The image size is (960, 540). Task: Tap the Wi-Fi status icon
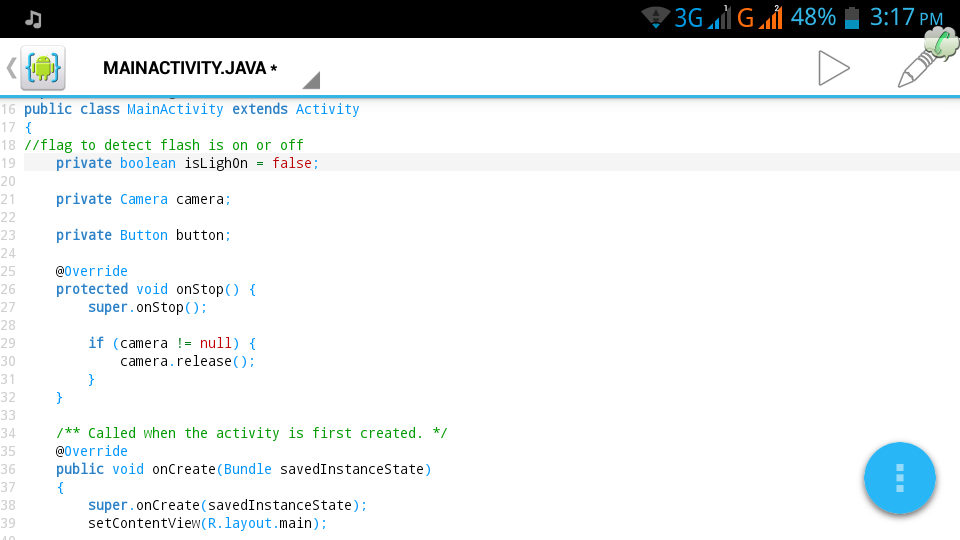click(656, 17)
